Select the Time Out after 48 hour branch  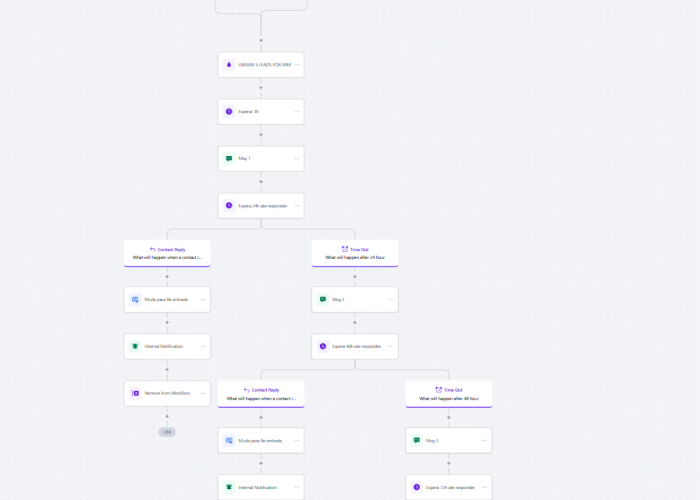coord(449,393)
